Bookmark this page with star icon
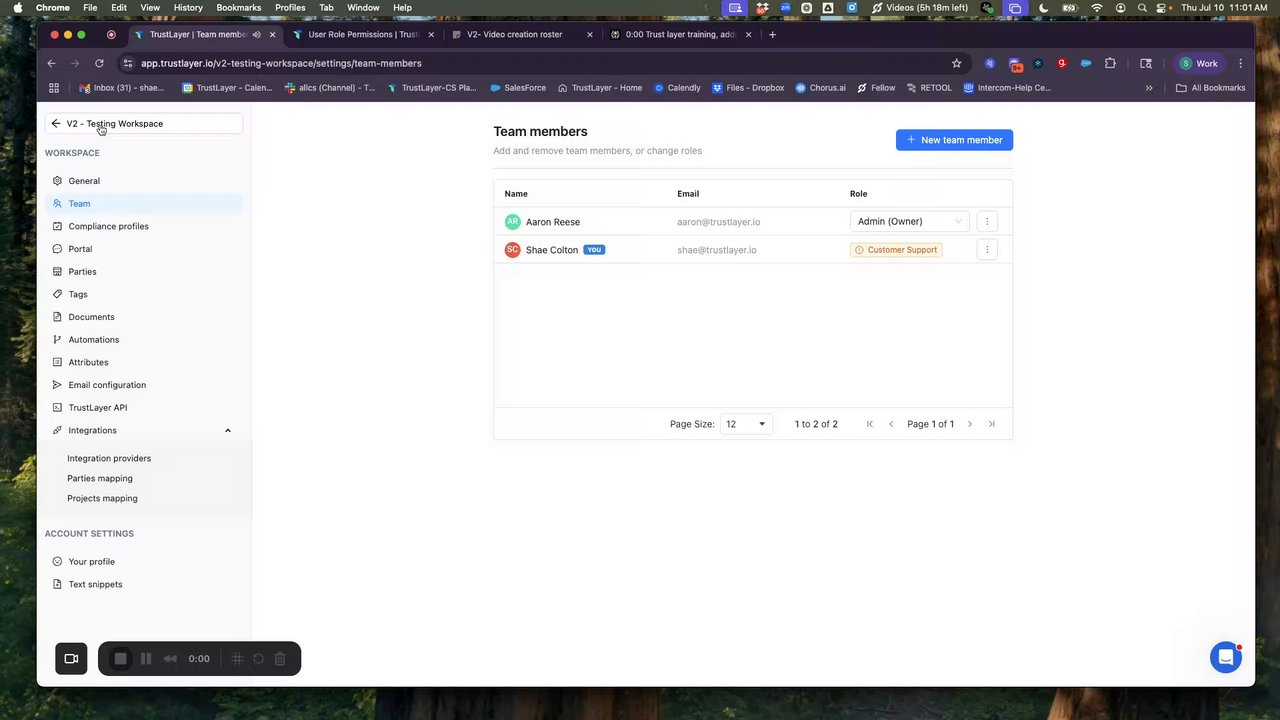The image size is (1280, 720). [x=956, y=63]
